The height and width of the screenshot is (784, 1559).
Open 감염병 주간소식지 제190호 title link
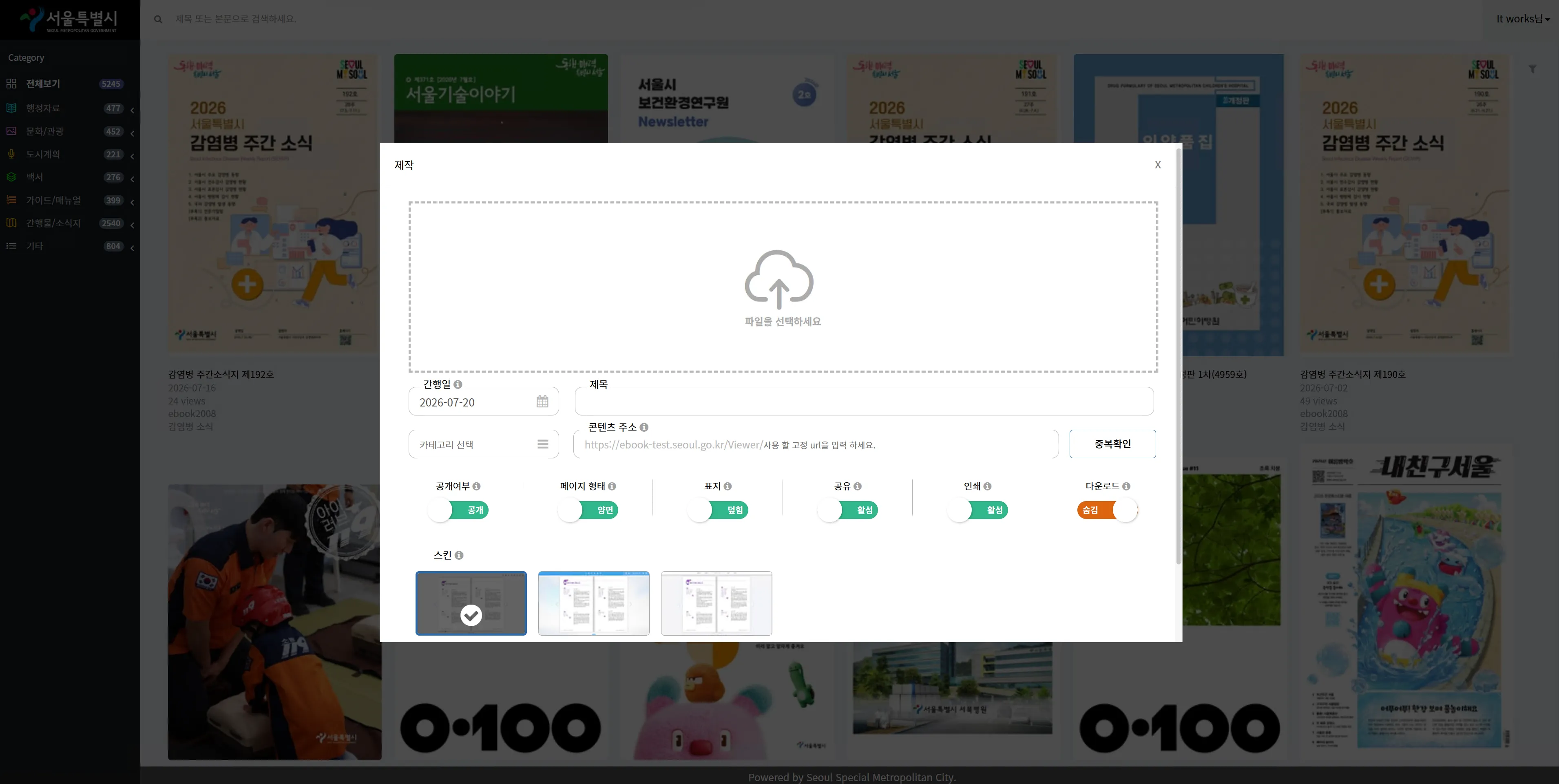point(1353,374)
